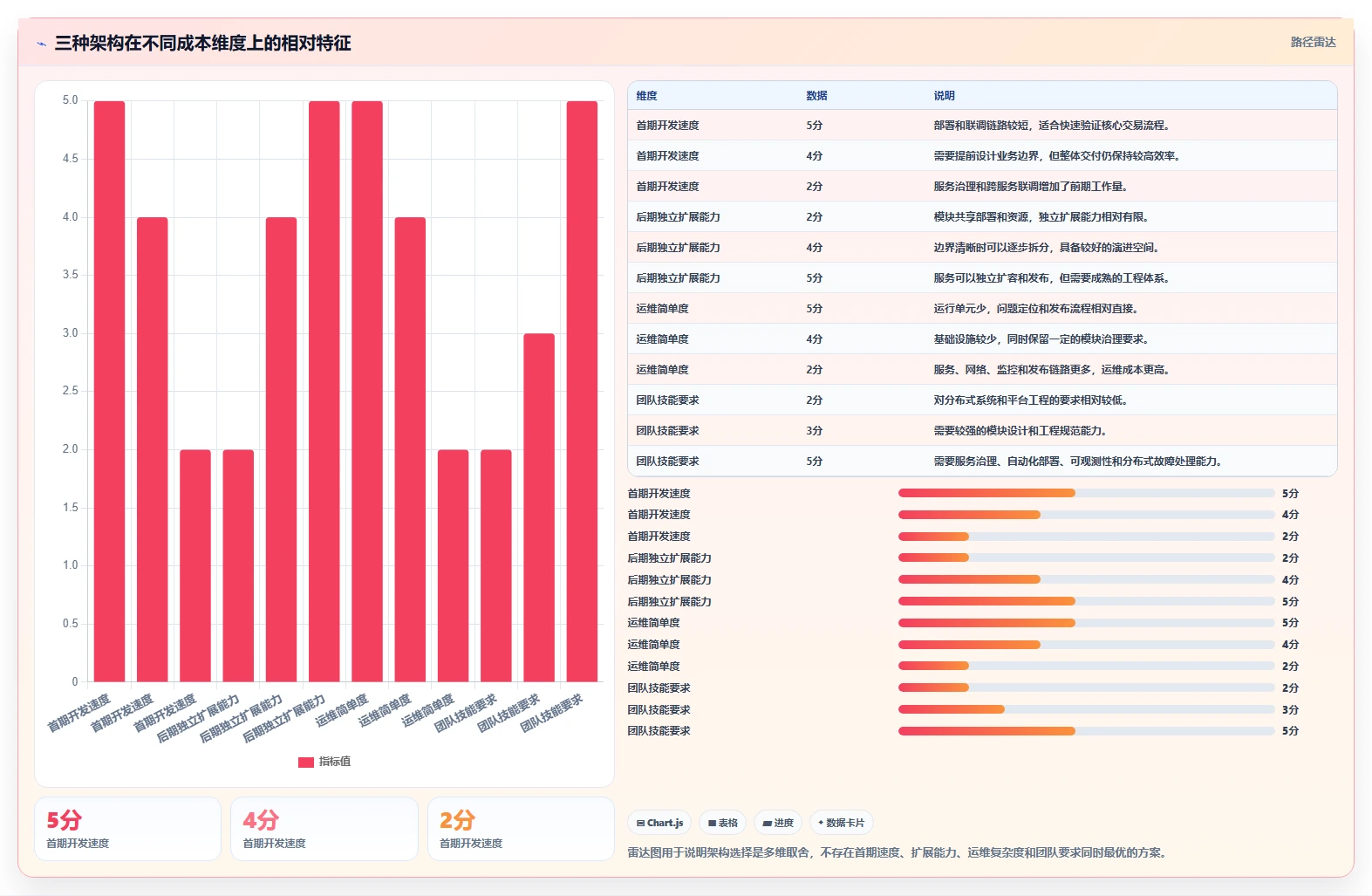Click the 2.5 y-axis label
1372x896 pixels.
(70, 391)
